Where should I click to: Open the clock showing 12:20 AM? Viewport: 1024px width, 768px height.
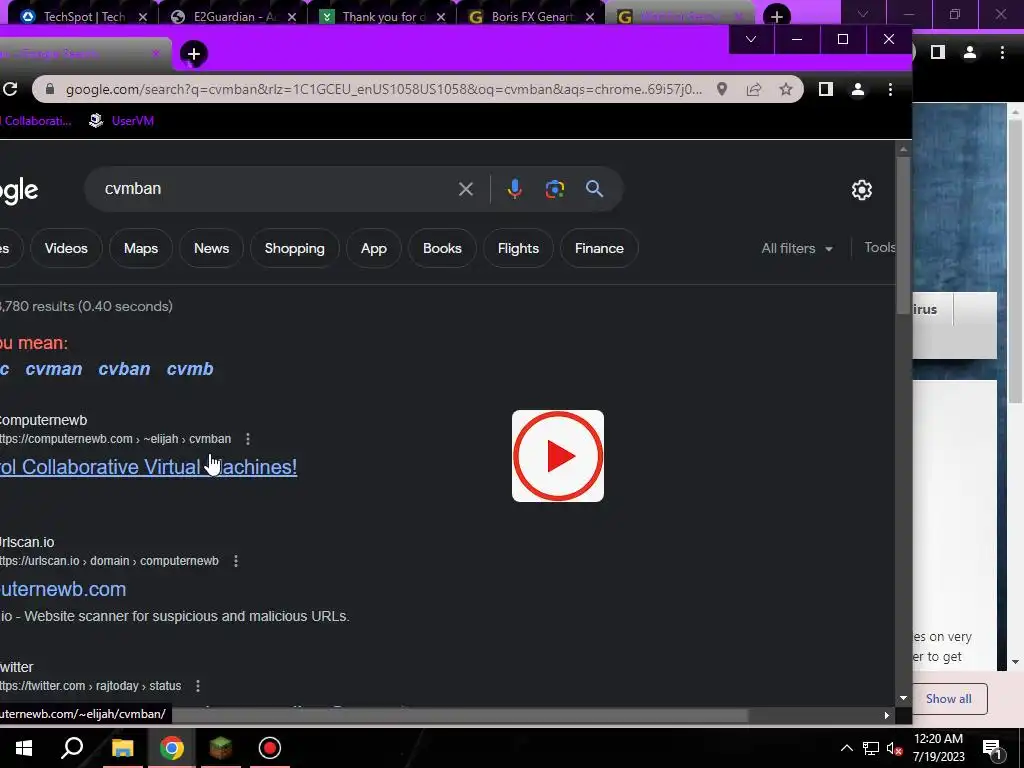[x=938, y=748]
